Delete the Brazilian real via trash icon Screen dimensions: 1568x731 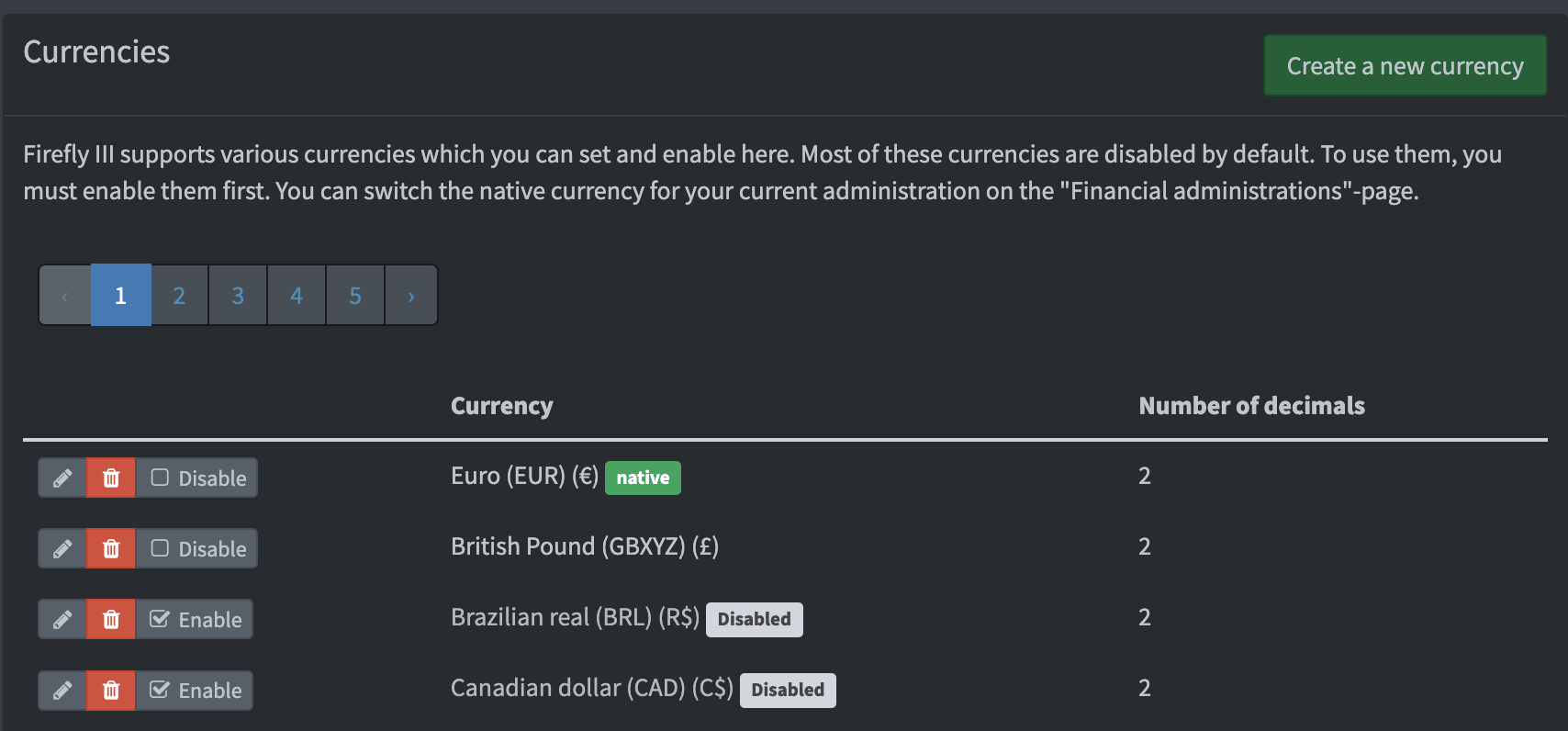[x=111, y=619]
